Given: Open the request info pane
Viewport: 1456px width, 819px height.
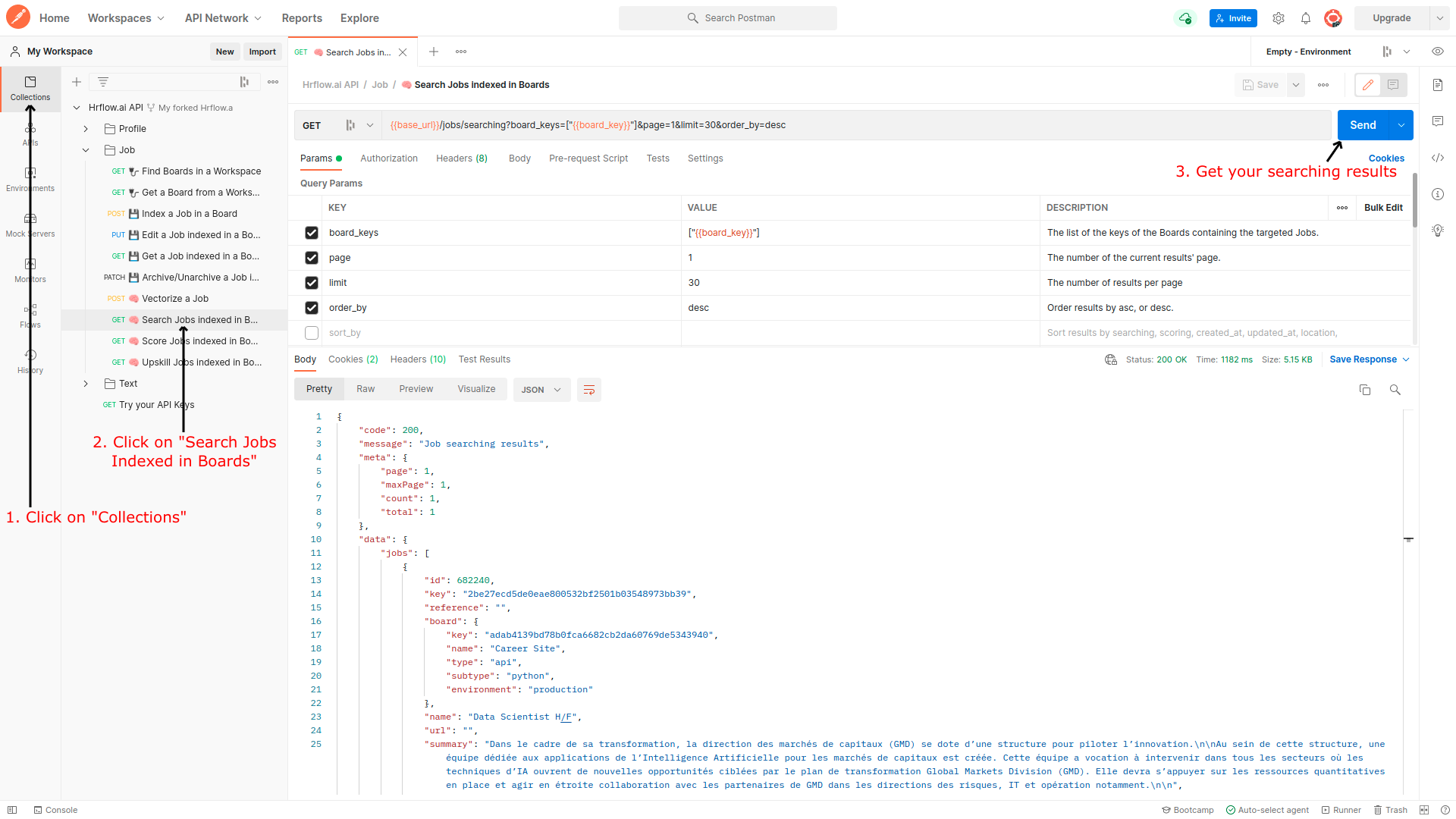Looking at the screenshot, I should tap(1438, 194).
